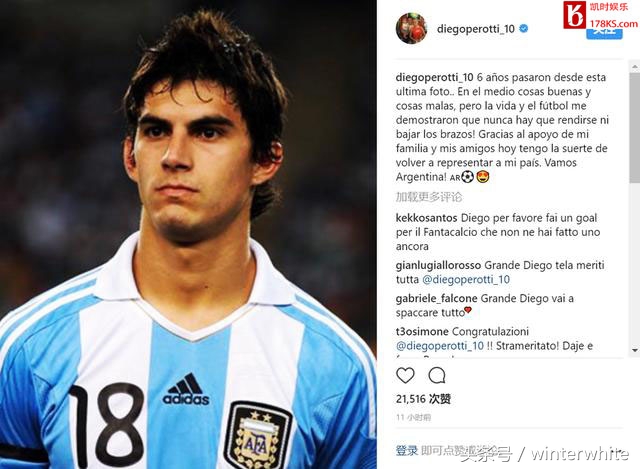Click the verified badge next to diegoperotti_10
Screen dimensions: 640x469
[x=524, y=29]
